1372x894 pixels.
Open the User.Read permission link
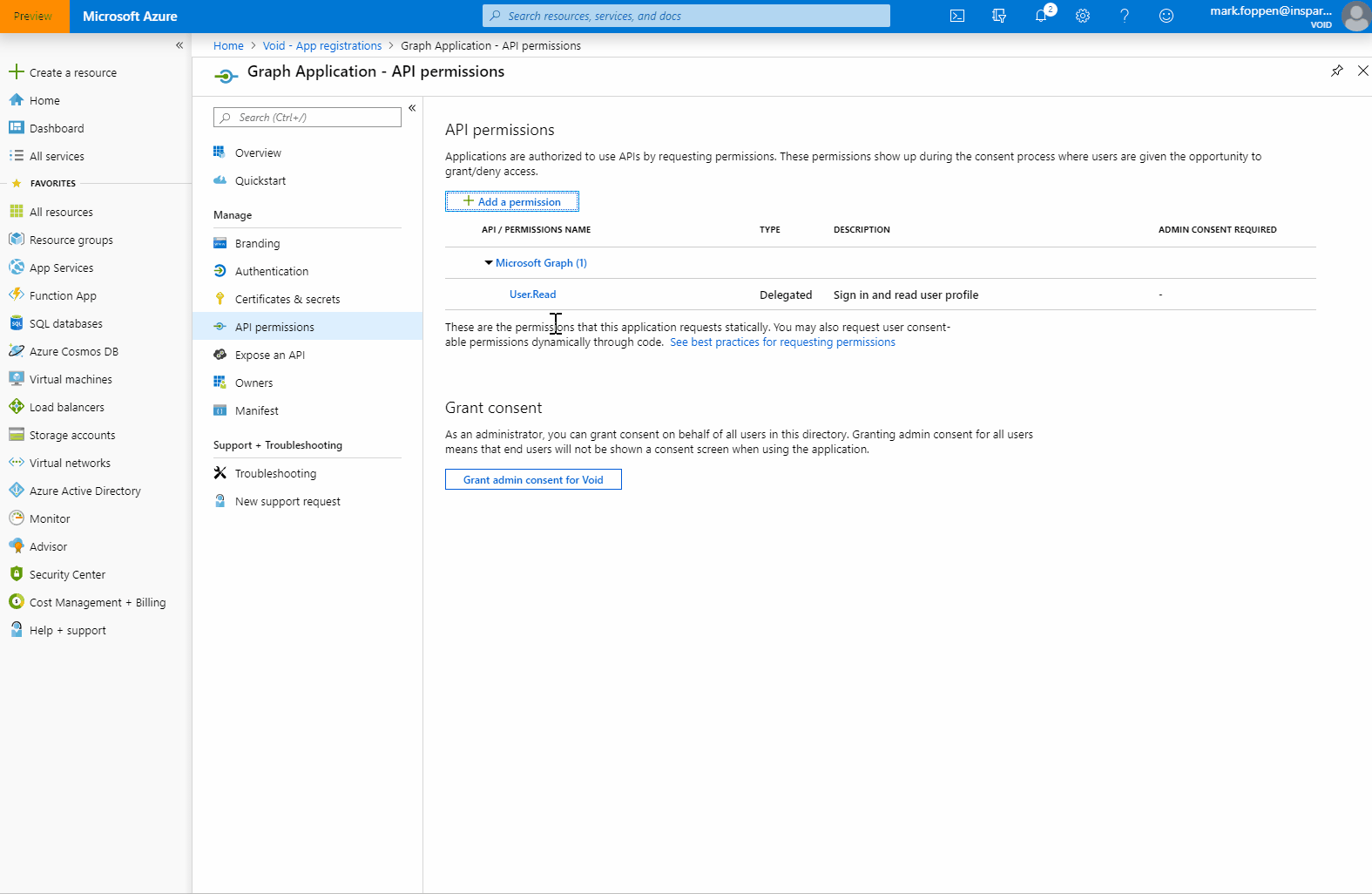pos(532,295)
